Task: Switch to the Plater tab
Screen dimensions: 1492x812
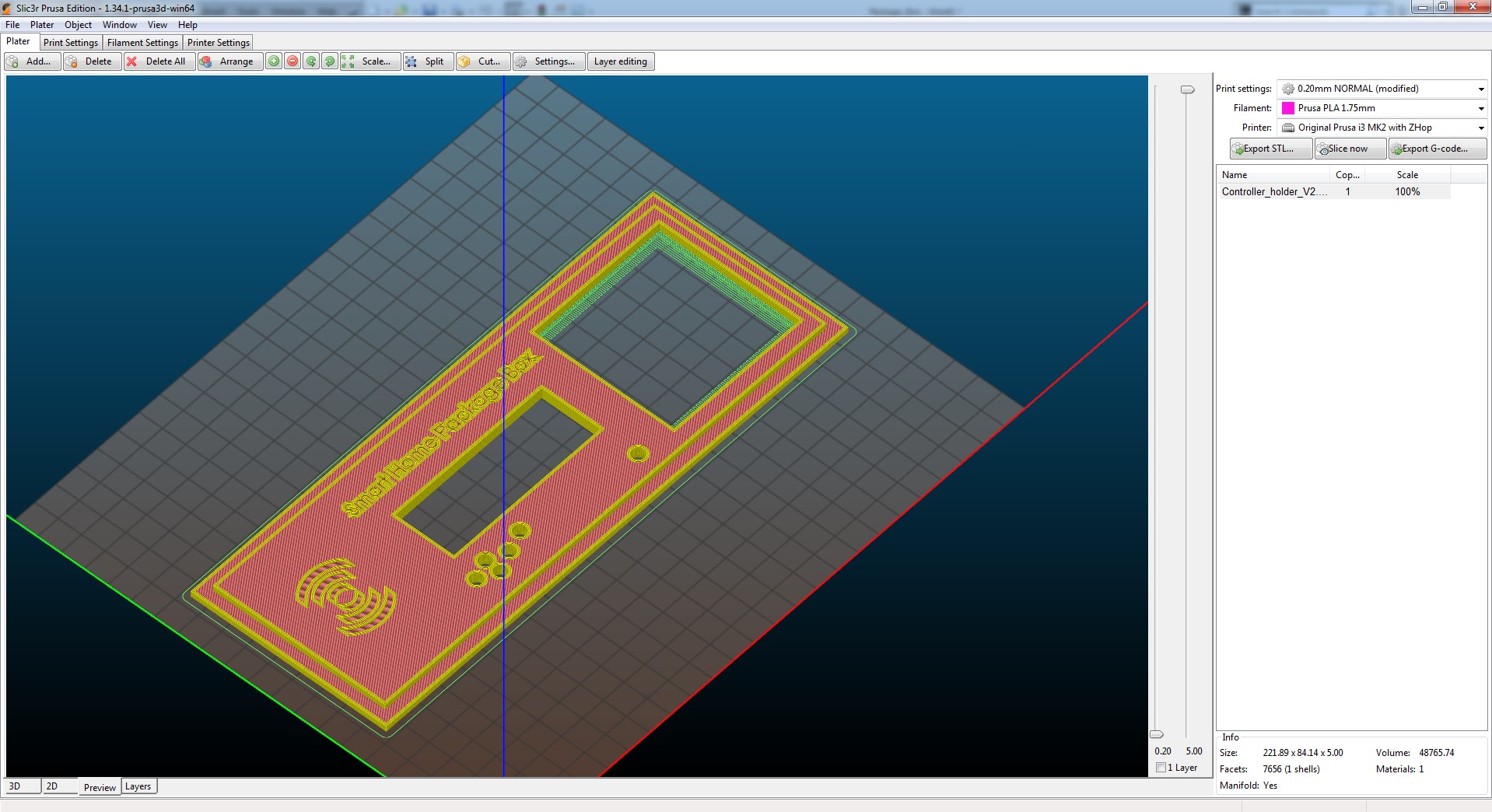Action: pos(19,42)
